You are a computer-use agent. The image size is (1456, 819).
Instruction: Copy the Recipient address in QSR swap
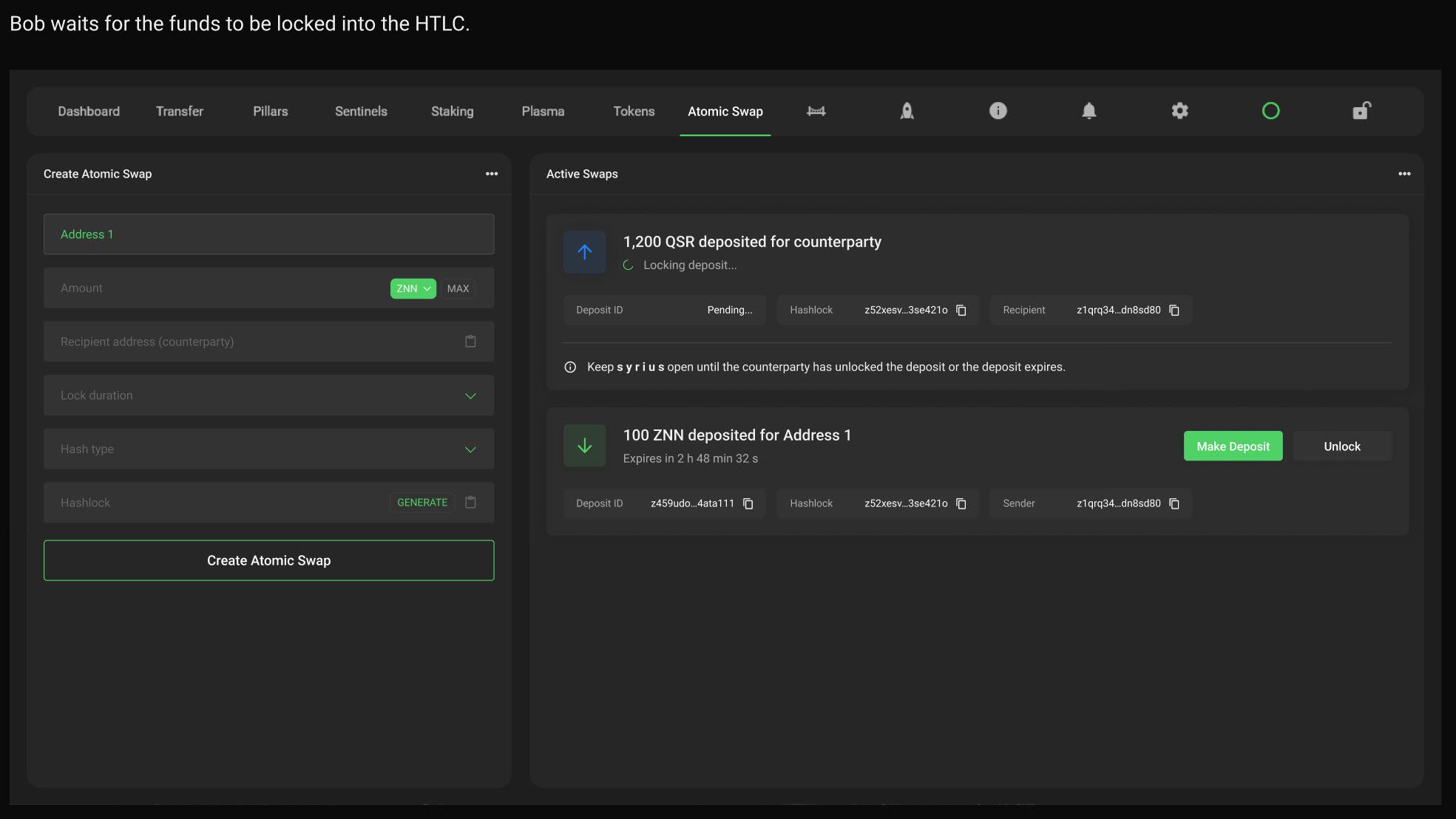[x=1174, y=310]
